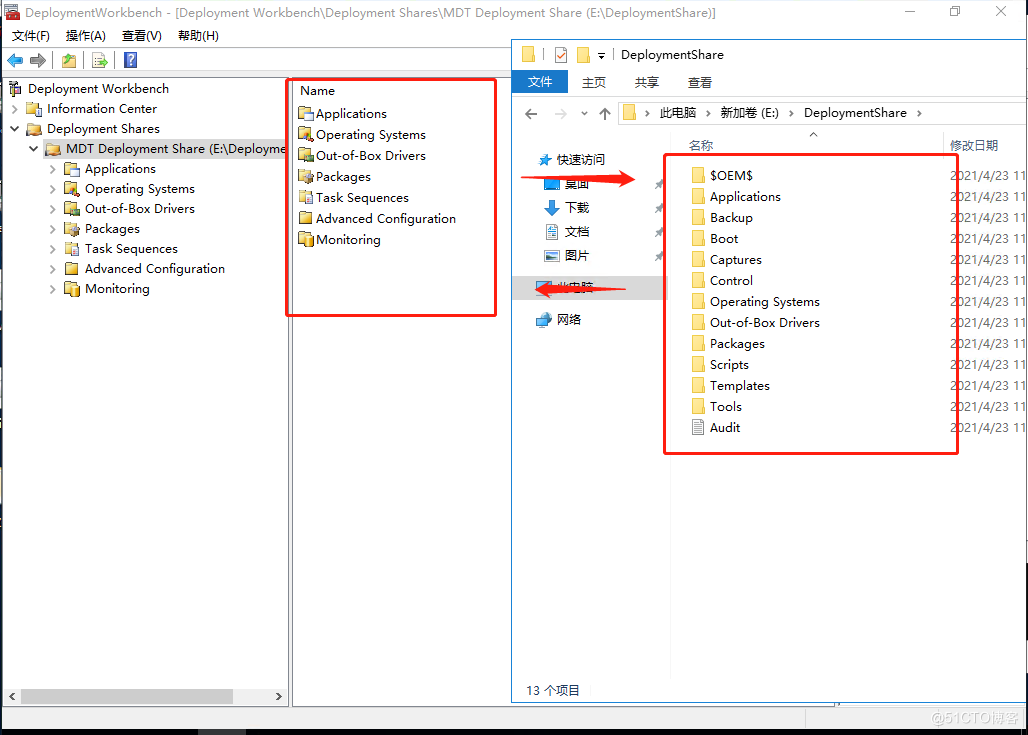Click Name column header in Workbench
This screenshot has height=735, width=1028.
317,91
